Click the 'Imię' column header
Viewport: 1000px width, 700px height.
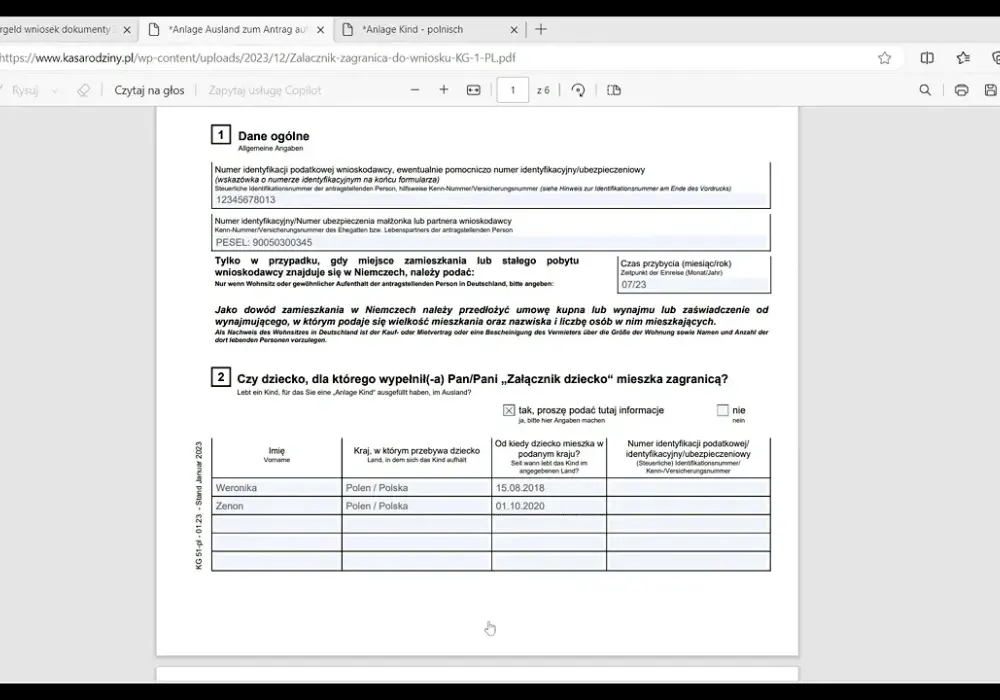pos(277,450)
